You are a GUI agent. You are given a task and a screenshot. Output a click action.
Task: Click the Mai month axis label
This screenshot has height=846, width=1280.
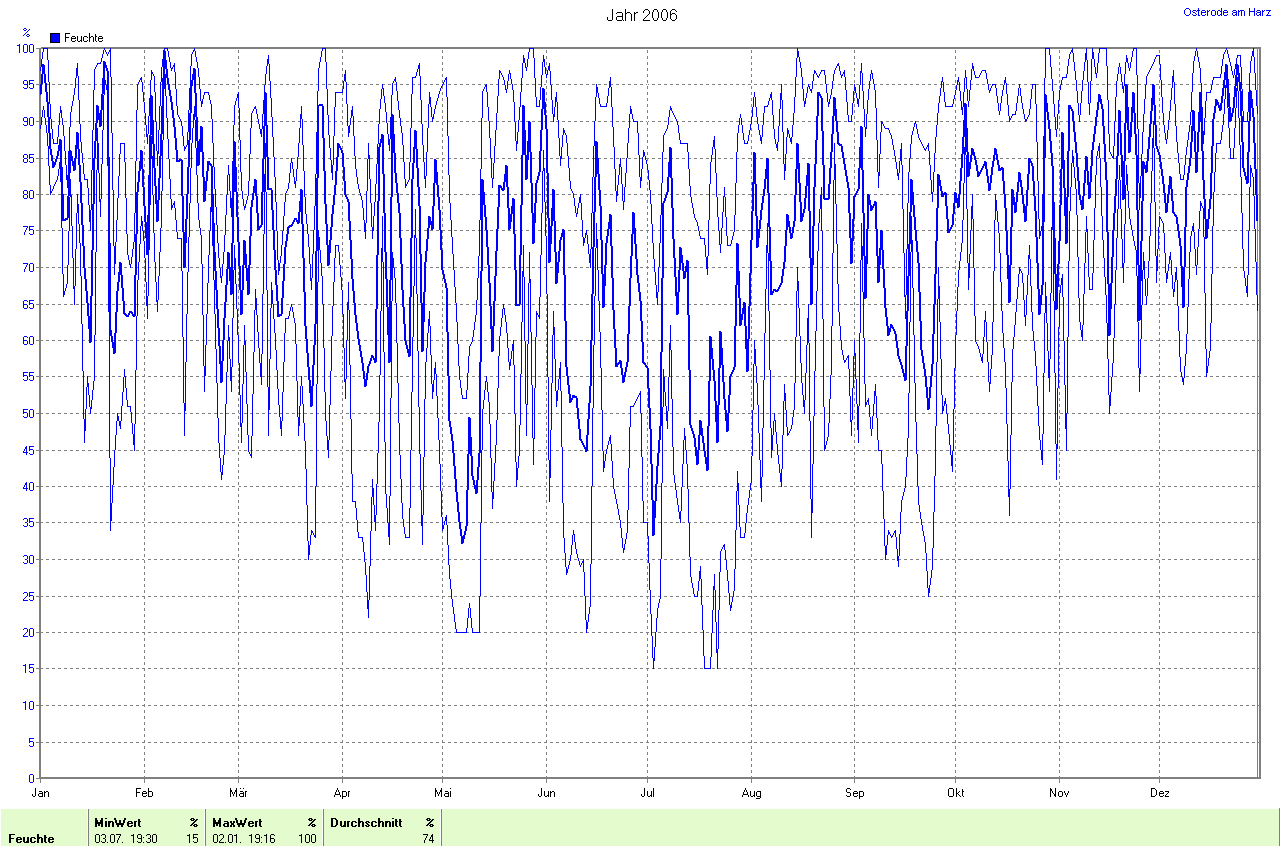tap(442, 793)
